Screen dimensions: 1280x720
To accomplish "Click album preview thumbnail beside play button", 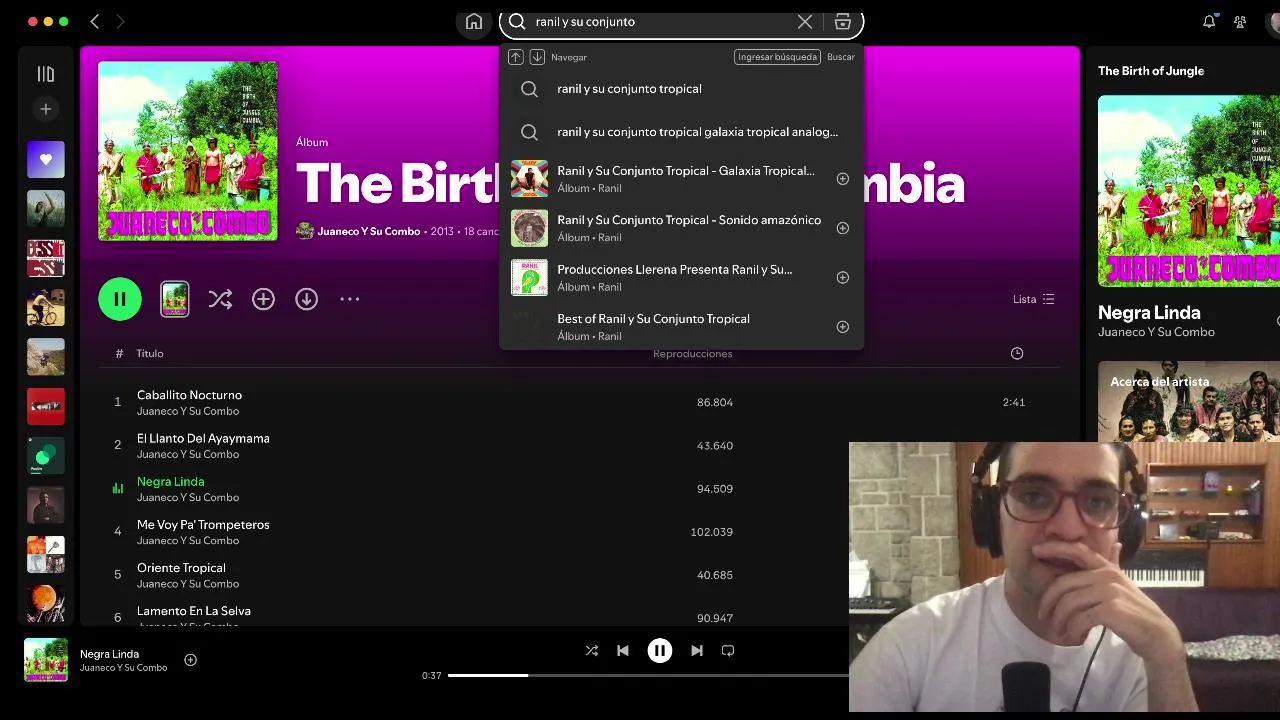I will click(x=175, y=299).
